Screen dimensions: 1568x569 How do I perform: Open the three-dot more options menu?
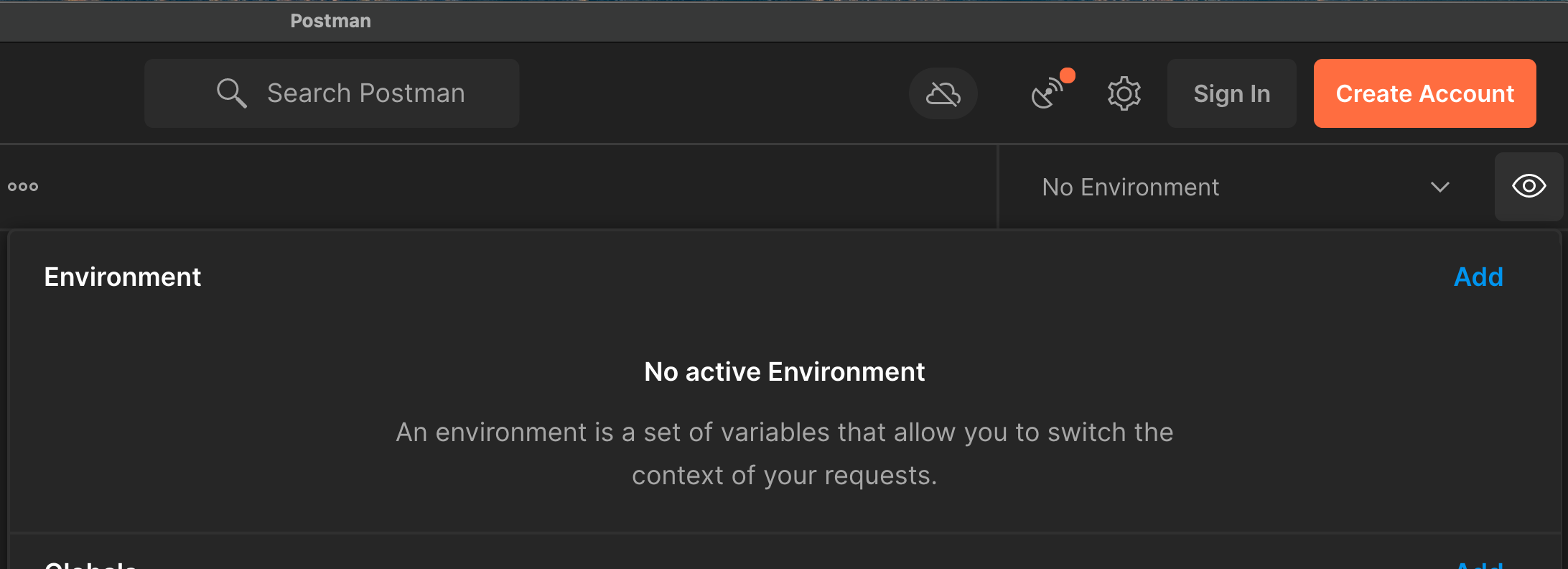coord(23,187)
